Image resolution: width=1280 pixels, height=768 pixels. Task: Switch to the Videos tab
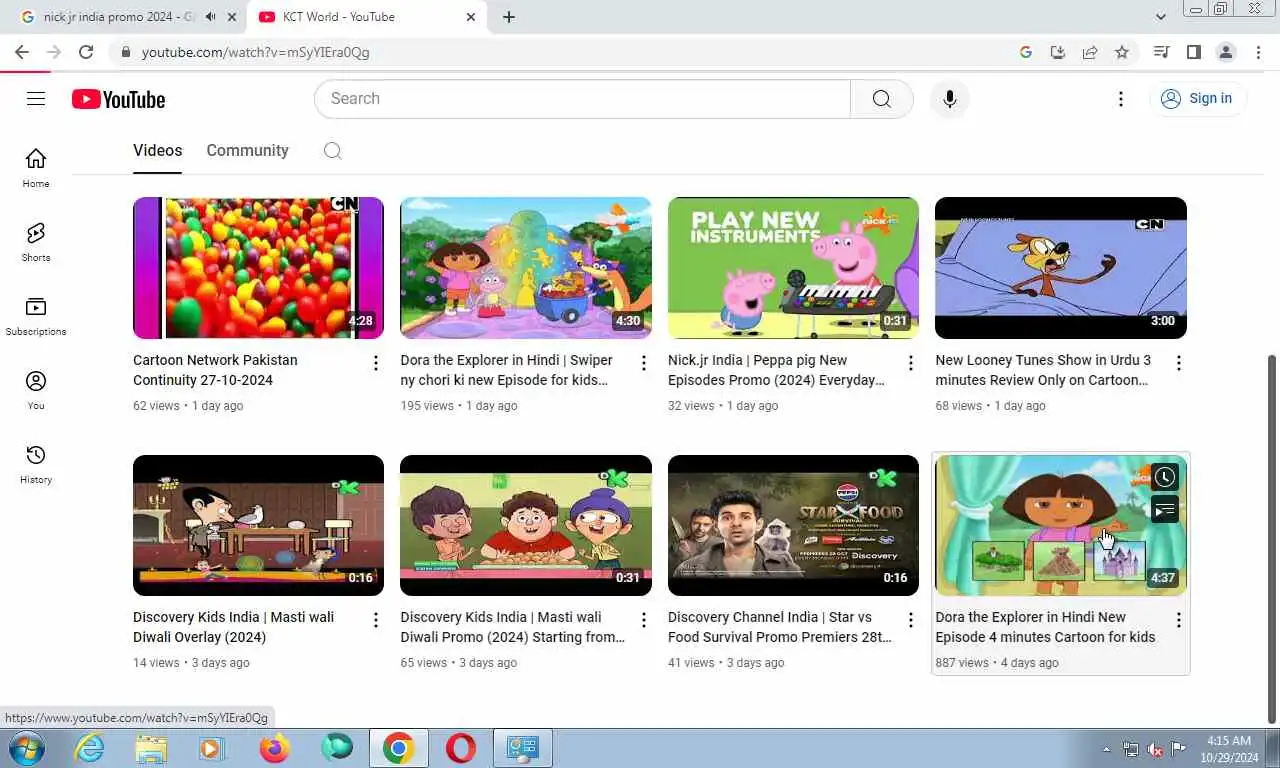pyautogui.click(x=157, y=151)
